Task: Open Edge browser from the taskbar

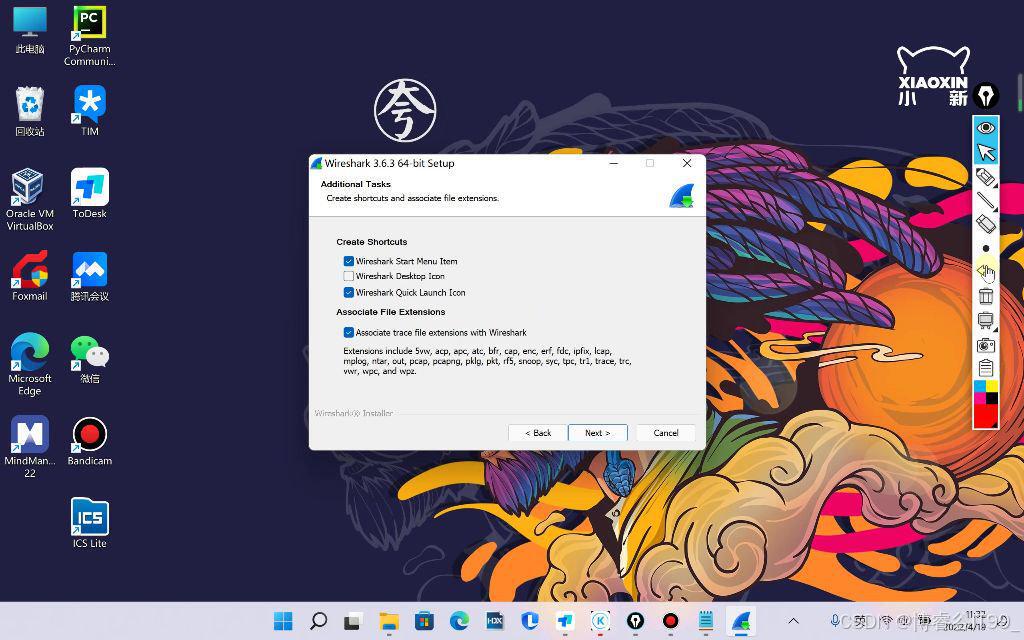Action: point(460,621)
